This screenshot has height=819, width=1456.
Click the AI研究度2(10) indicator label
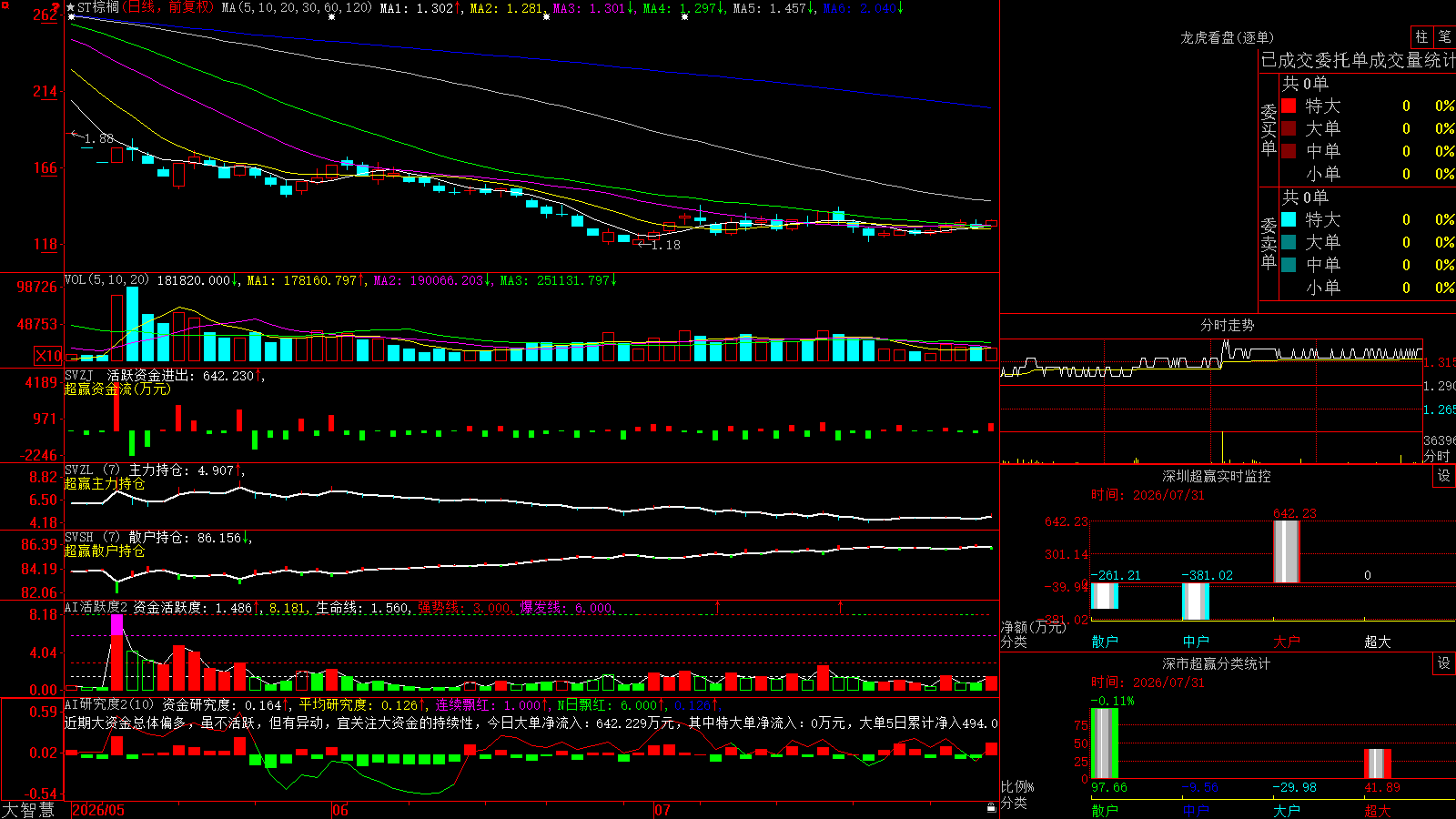[x=110, y=704]
